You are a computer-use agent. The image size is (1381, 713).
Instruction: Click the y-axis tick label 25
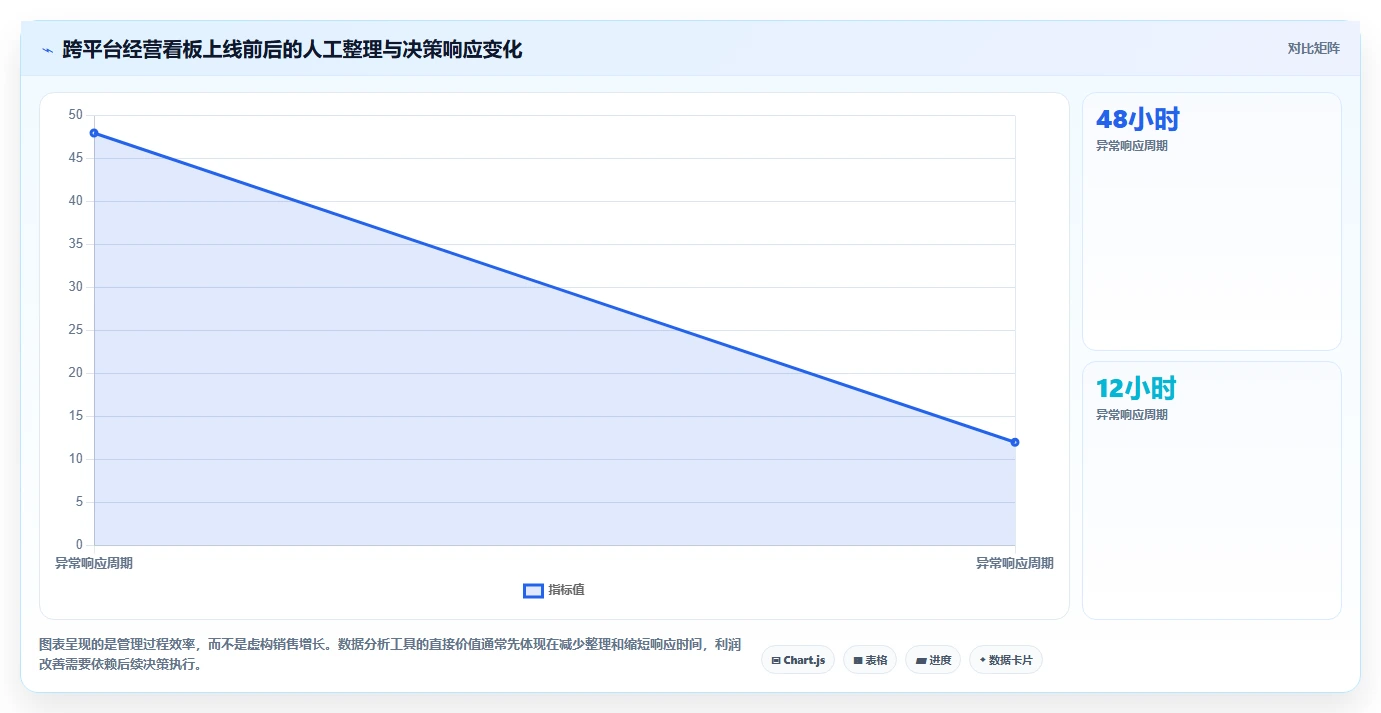76,330
